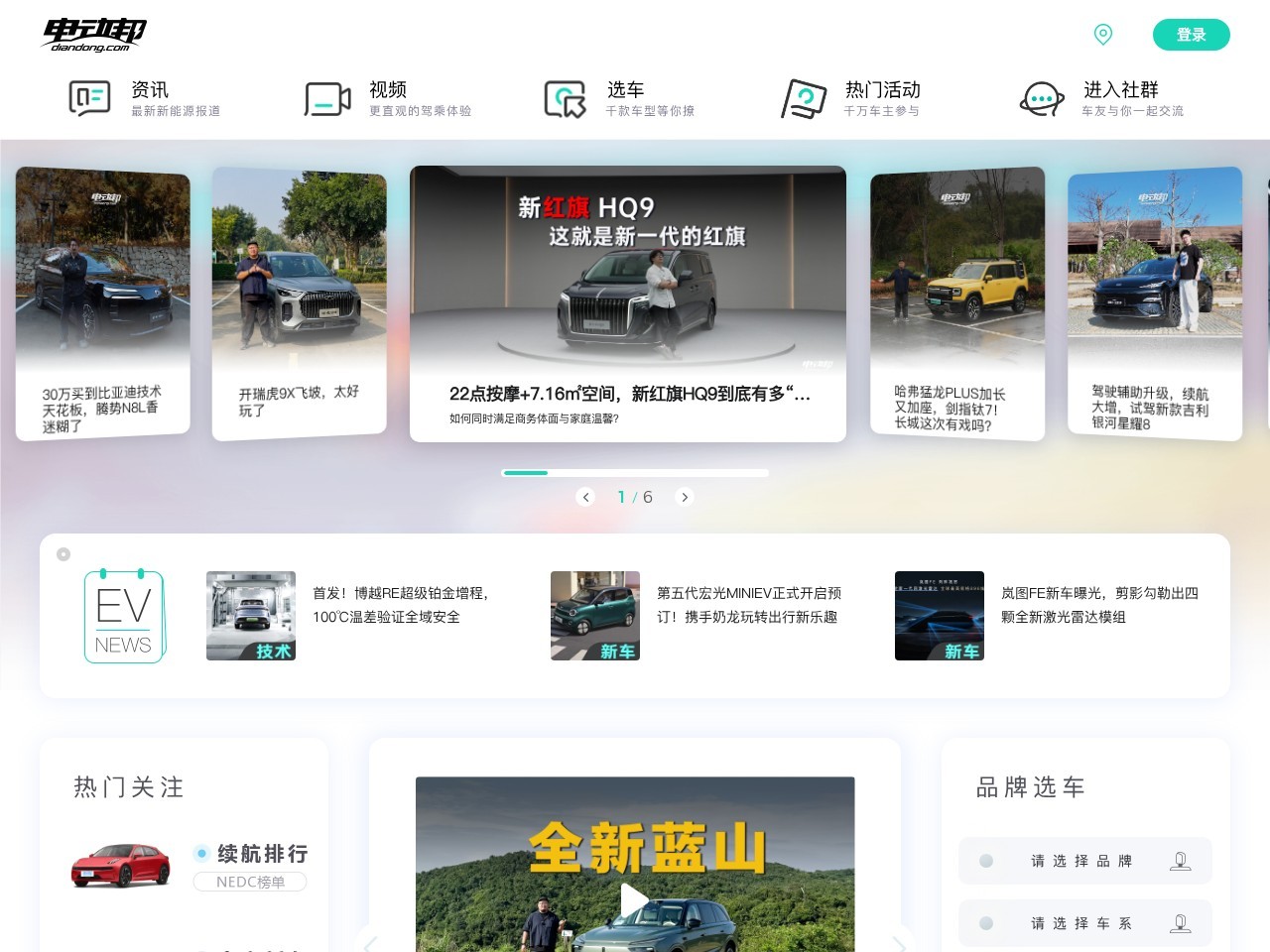The width and height of the screenshot is (1270, 952).
Task: Open the 请选择品牌 dropdown
Action: 1085,861
